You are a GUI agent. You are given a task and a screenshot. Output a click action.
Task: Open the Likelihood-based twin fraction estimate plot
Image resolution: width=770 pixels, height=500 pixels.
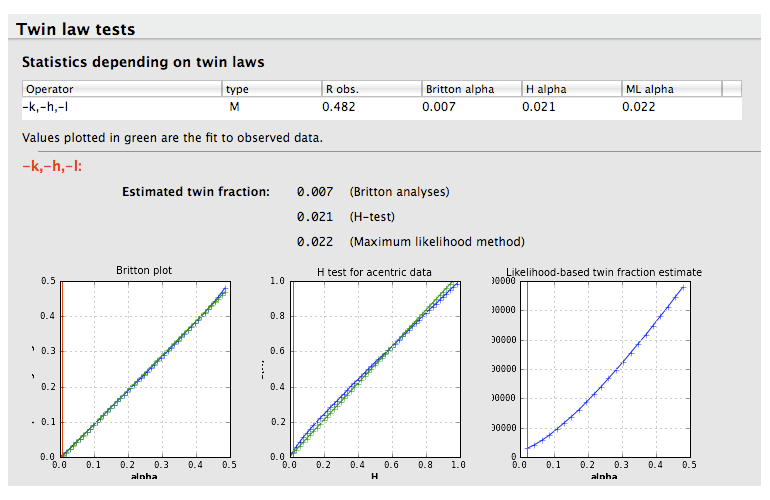click(603, 368)
